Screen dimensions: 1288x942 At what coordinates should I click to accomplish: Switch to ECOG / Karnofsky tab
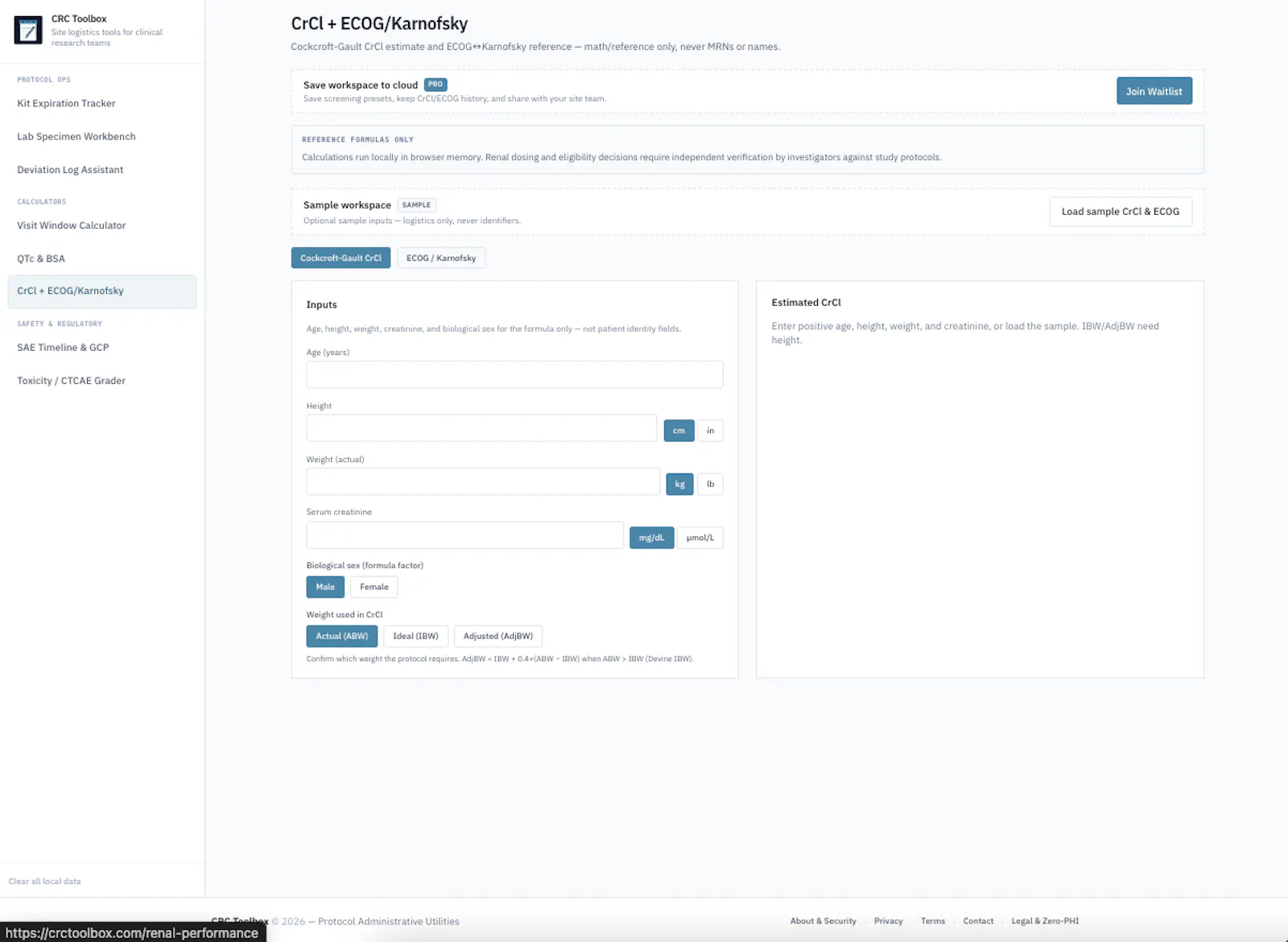[441, 258]
